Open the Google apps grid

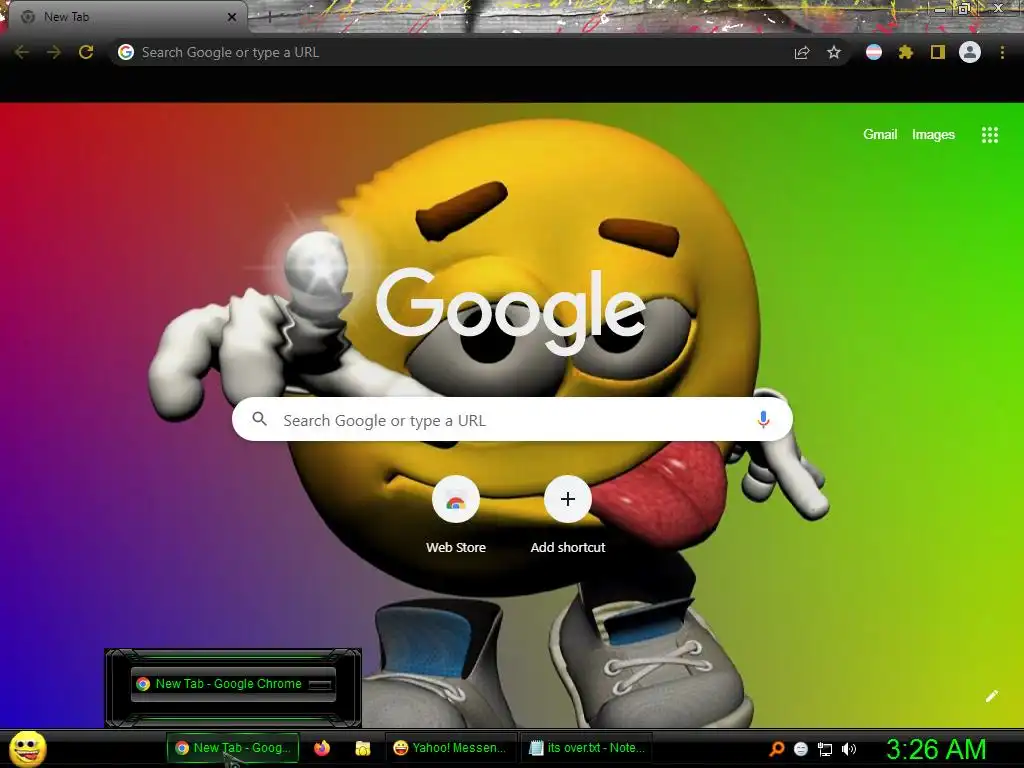tap(990, 135)
